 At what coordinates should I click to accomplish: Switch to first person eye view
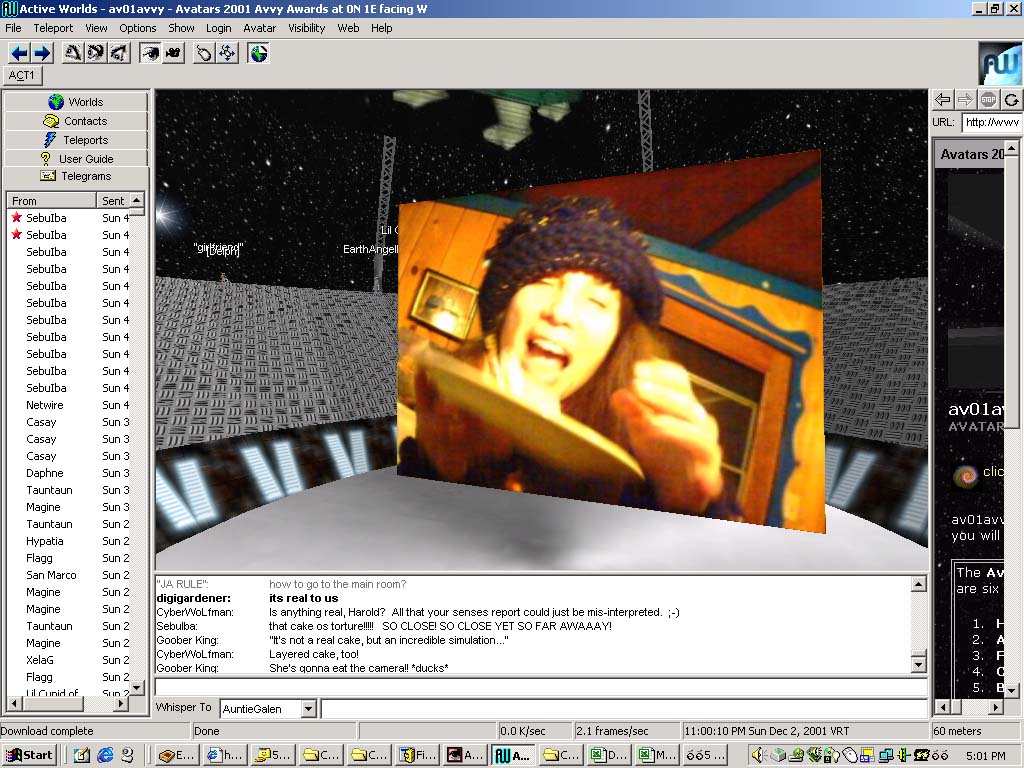point(150,53)
